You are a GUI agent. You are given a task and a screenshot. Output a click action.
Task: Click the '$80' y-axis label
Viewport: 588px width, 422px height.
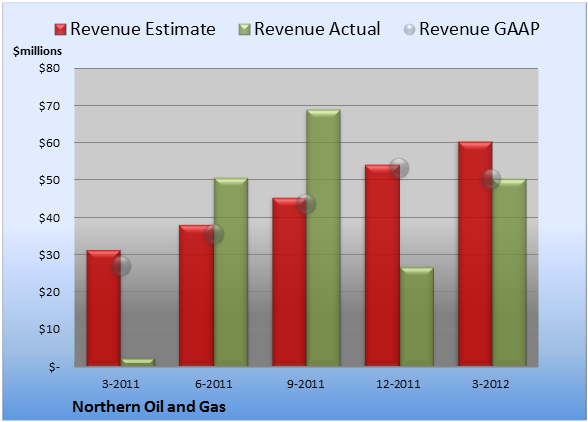[x=50, y=68]
